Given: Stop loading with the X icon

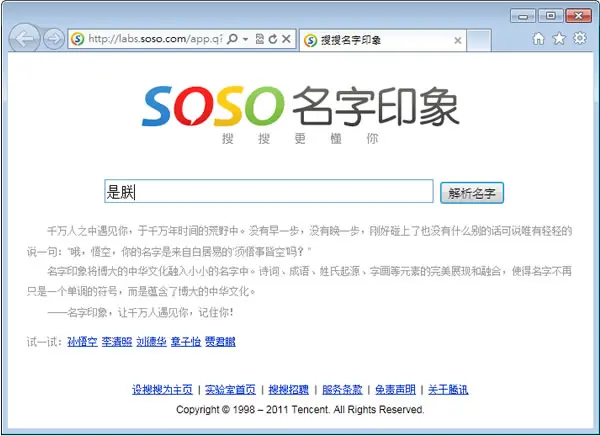Looking at the screenshot, I should [286, 39].
